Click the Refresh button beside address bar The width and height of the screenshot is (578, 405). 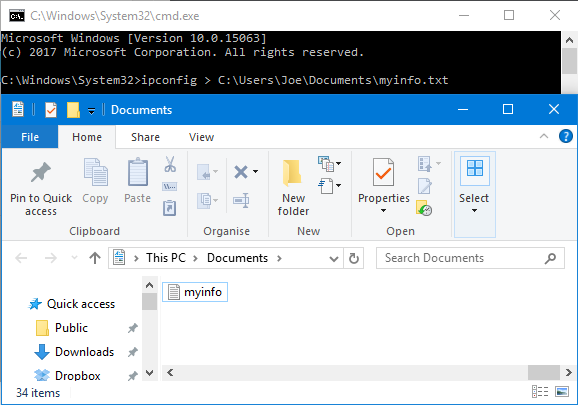[x=354, y=258]
